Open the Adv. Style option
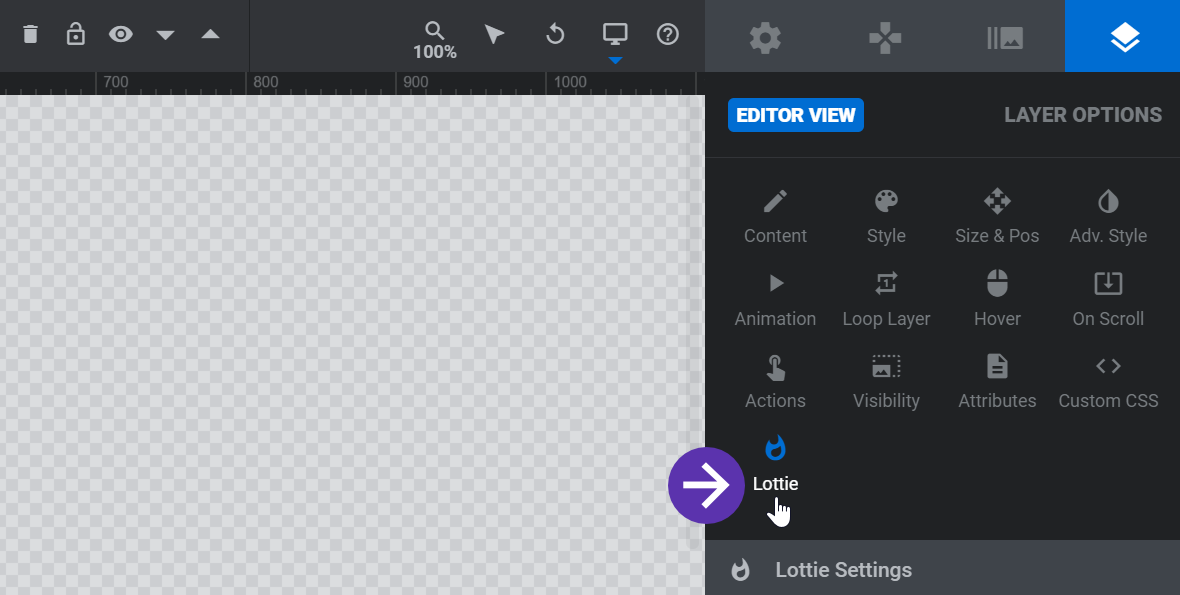Image resolution: width=1180 pixels, height=595 pixels. (x=1108, y=217)
